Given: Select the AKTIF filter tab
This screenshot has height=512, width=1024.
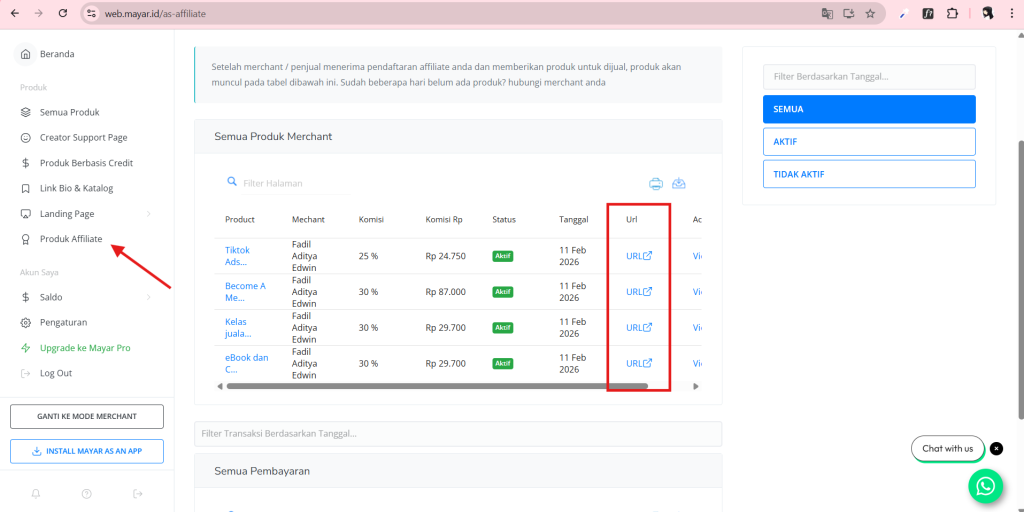Looking at the screenshot, I should pyautogui.click(x=868, y=142).
